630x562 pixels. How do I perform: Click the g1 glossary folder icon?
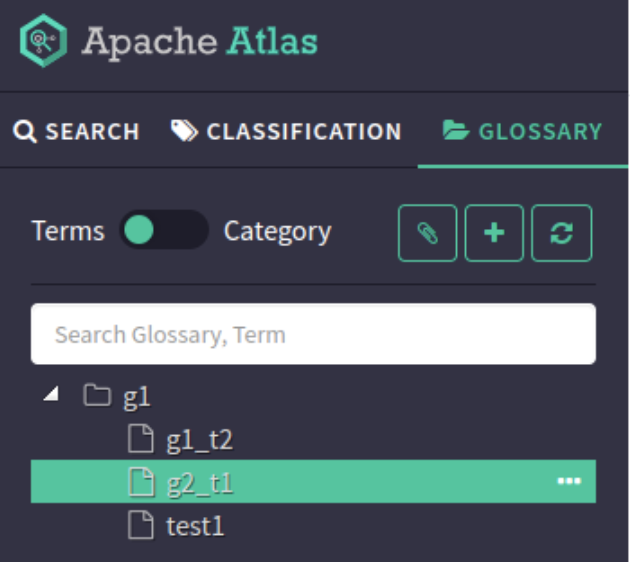coord(97,397)
